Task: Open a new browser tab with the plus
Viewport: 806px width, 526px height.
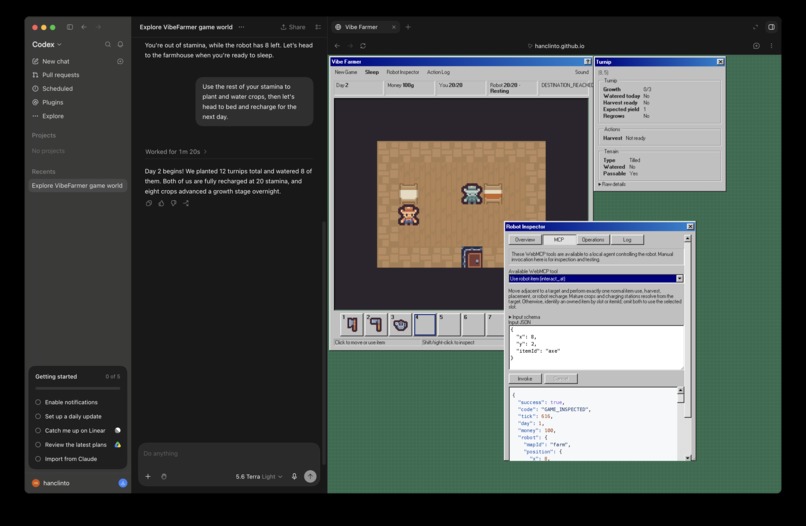Action: pos(408,27)
